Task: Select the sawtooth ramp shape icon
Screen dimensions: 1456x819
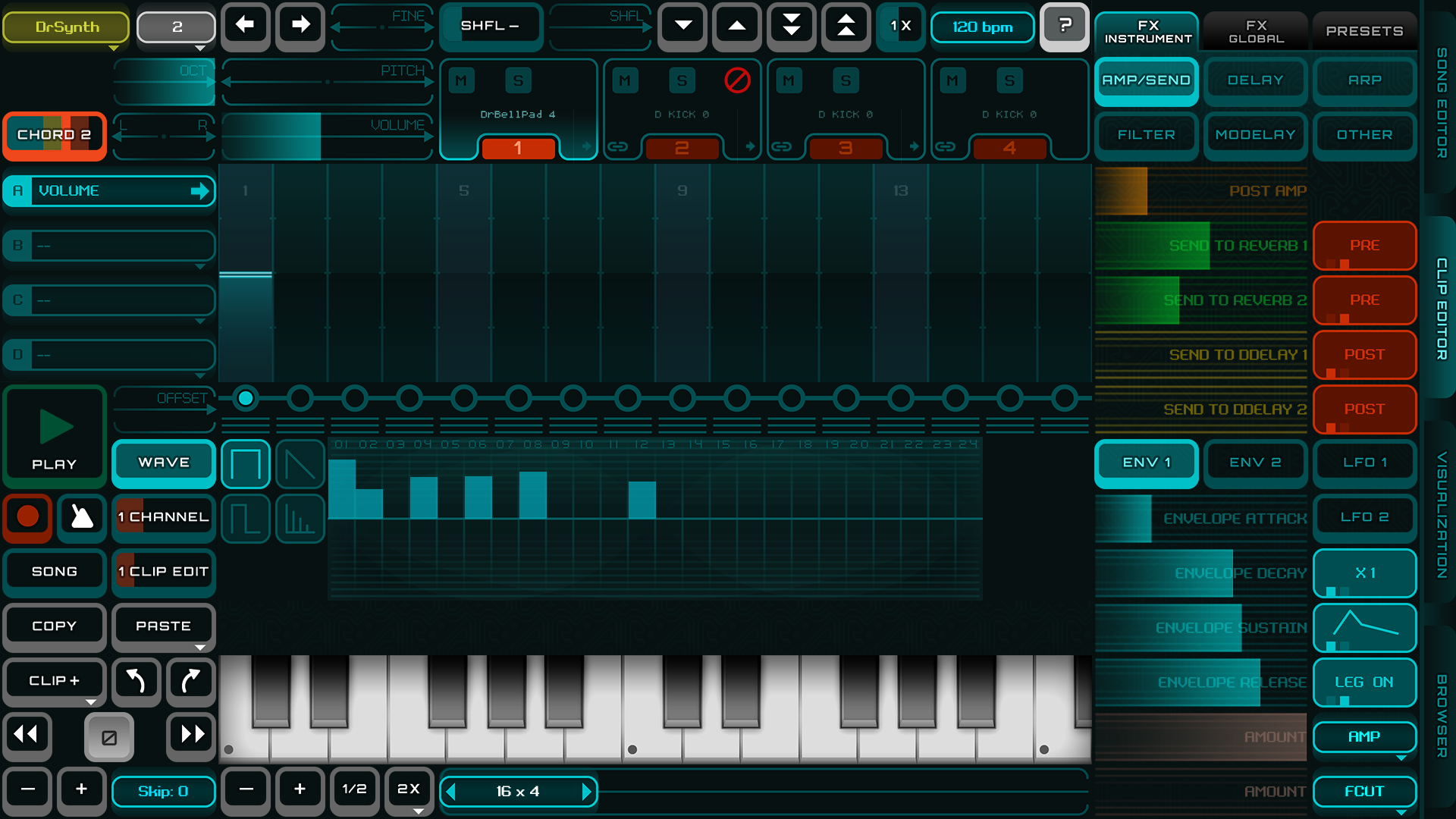Action: (x=300, y=464)
